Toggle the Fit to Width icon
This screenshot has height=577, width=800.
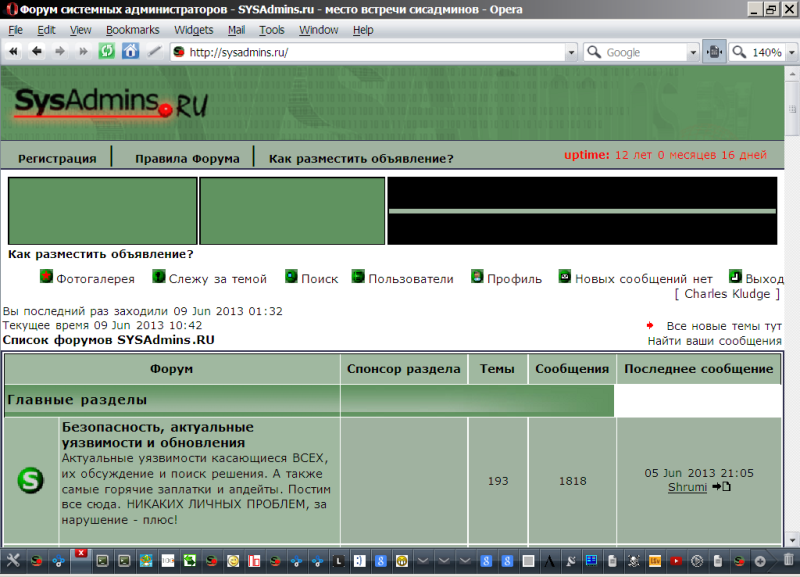click(714, 52)
